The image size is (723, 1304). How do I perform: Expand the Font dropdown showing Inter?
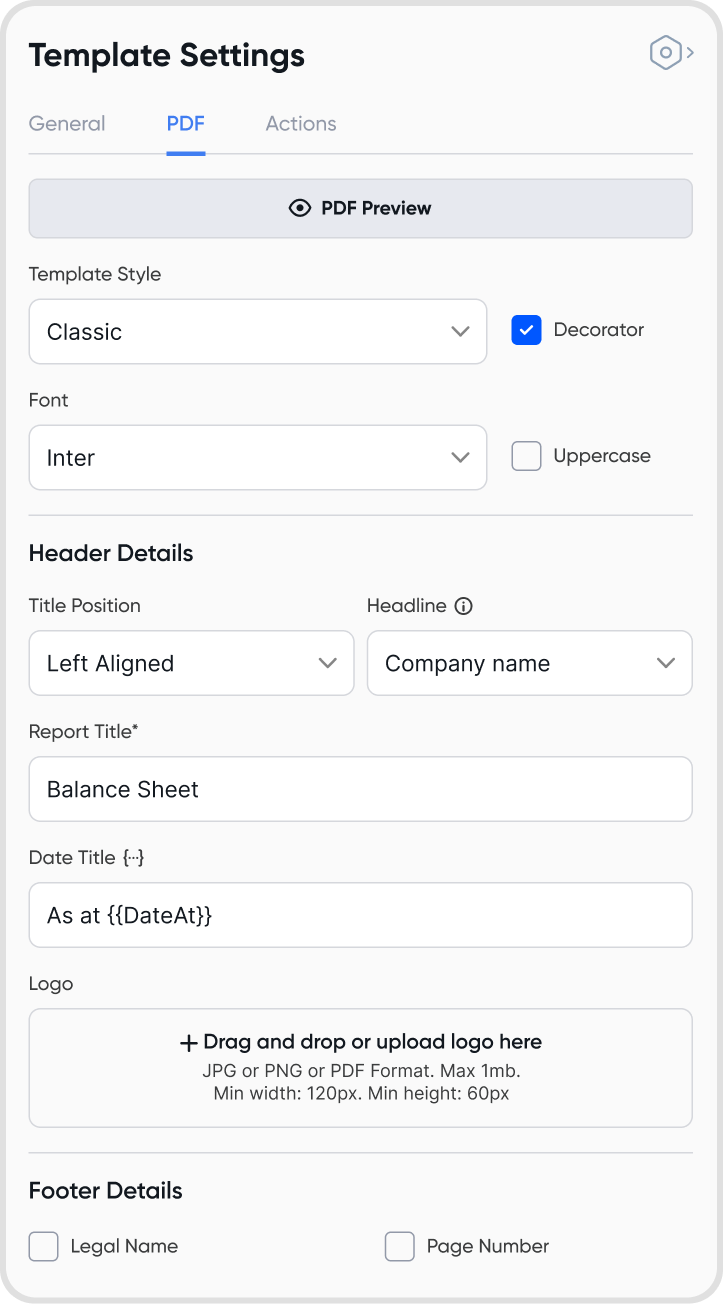coord(257,458)
